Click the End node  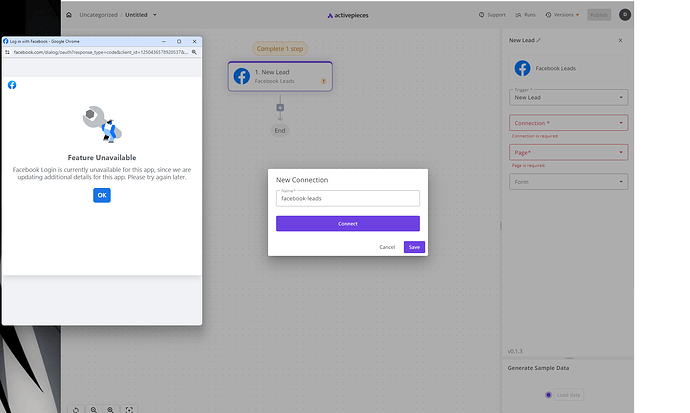pyautogui.click(x=280, y=131)
